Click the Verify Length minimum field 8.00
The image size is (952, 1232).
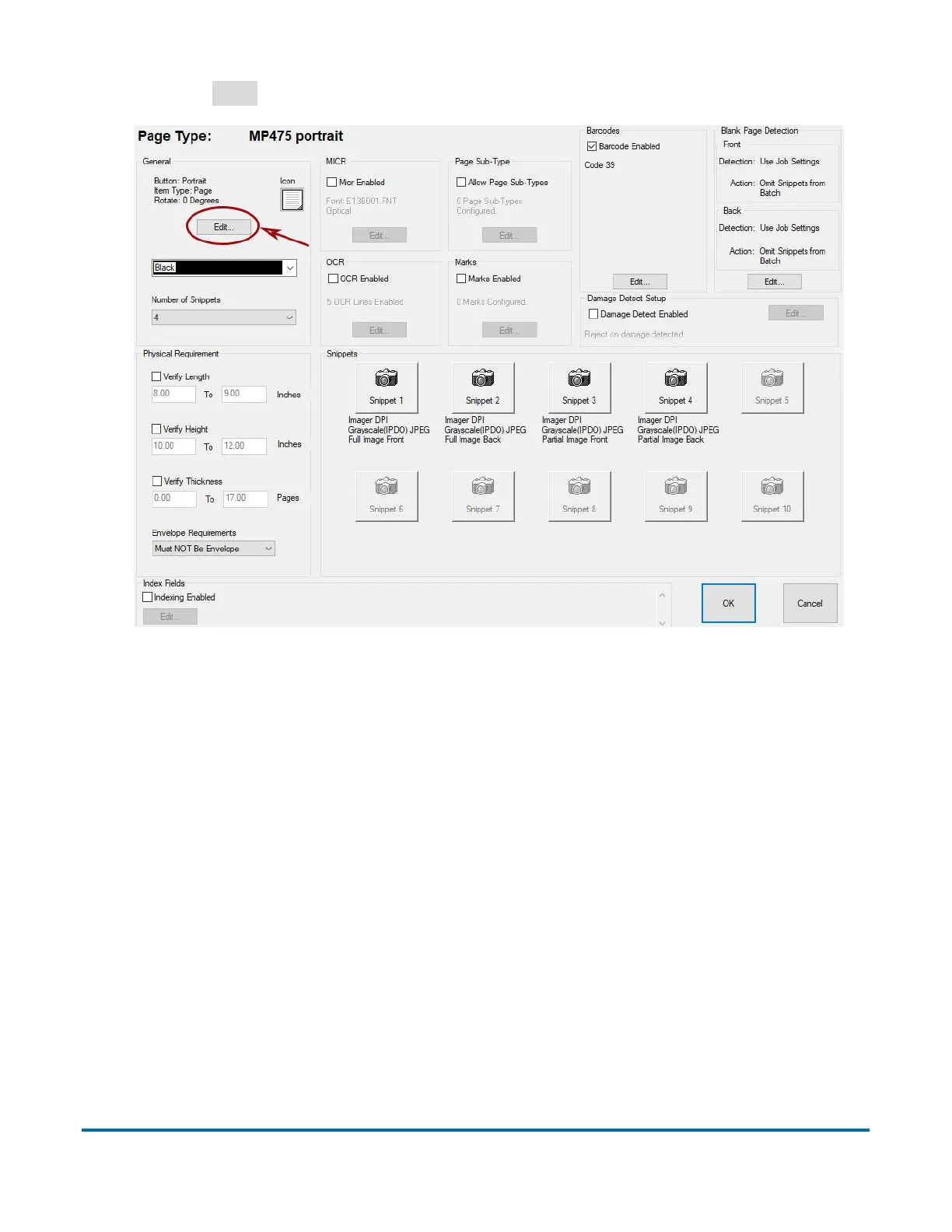173,394
